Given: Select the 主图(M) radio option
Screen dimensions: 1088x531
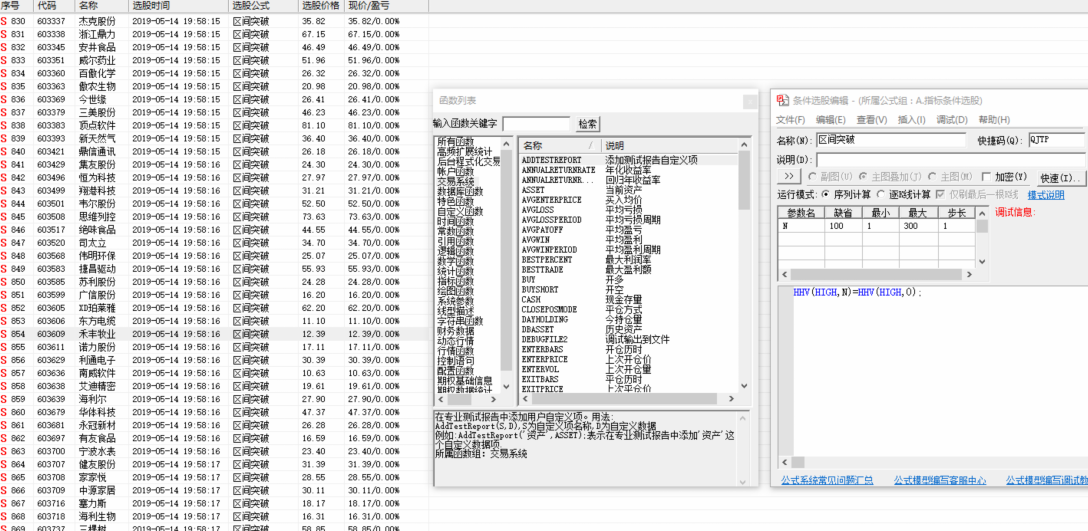Looking at the screenshot, I should pyautogui.click(x=951, y=176).
